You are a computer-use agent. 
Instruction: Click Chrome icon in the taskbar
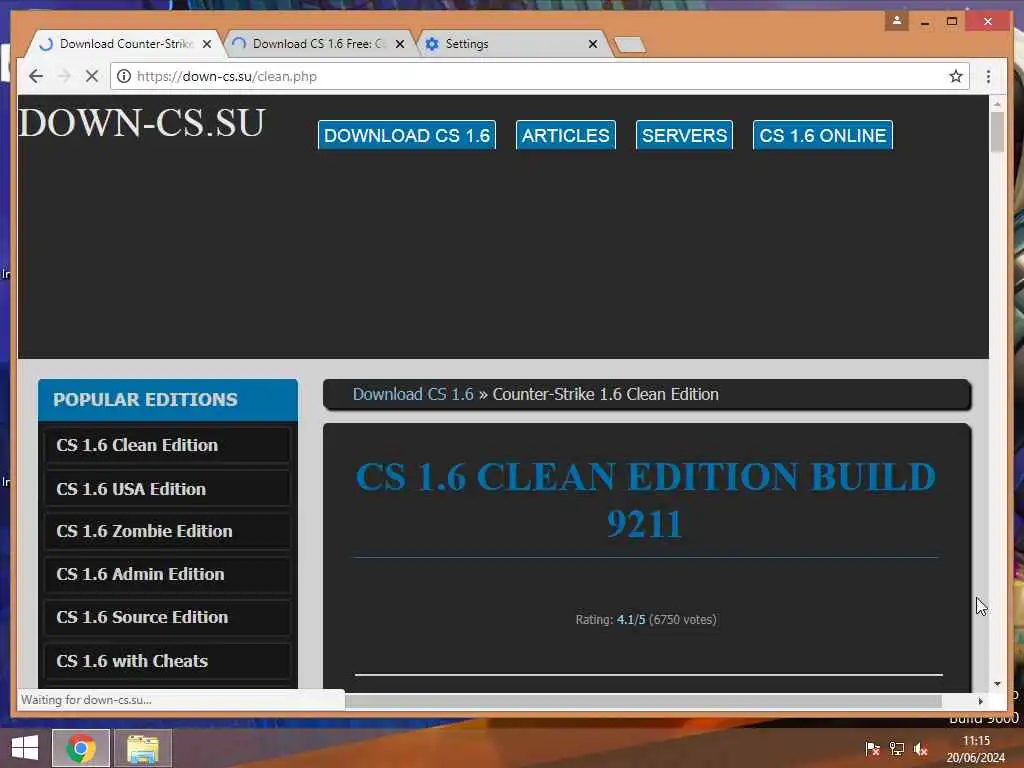click(81, 748)
